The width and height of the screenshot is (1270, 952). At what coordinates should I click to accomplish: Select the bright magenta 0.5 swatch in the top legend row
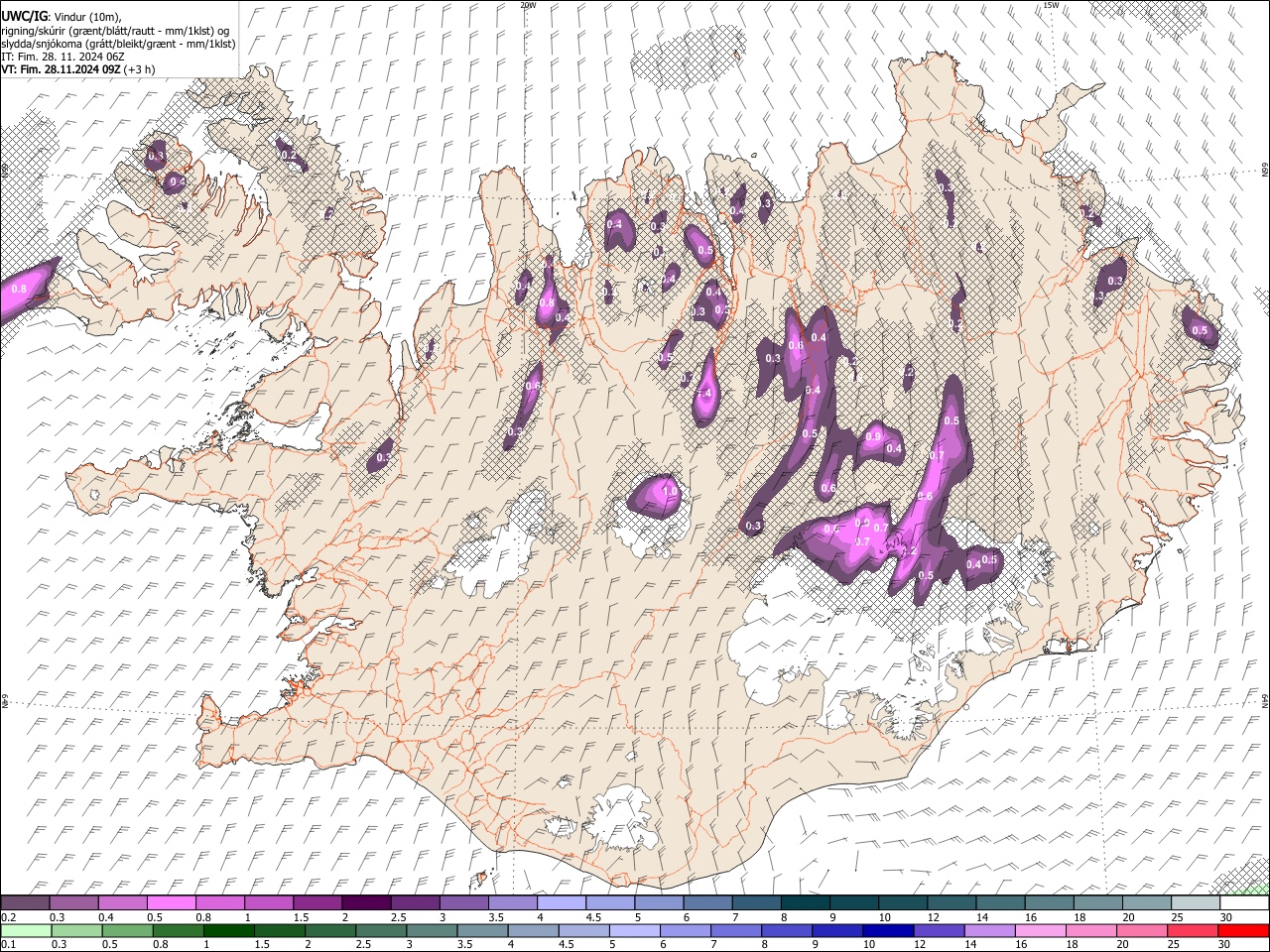click(x=171, y=903)
